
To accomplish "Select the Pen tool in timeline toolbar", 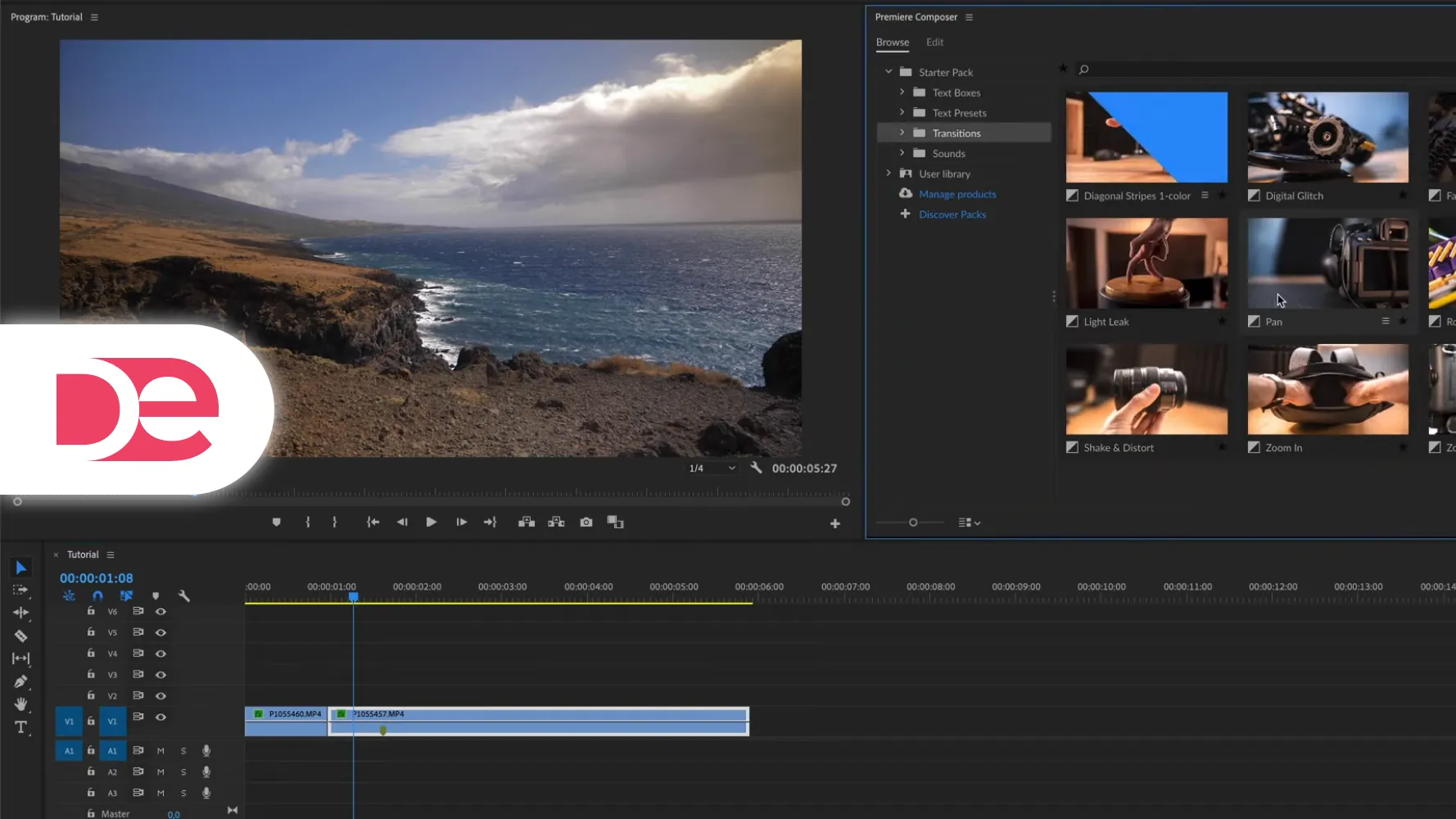I will point(20,681).
